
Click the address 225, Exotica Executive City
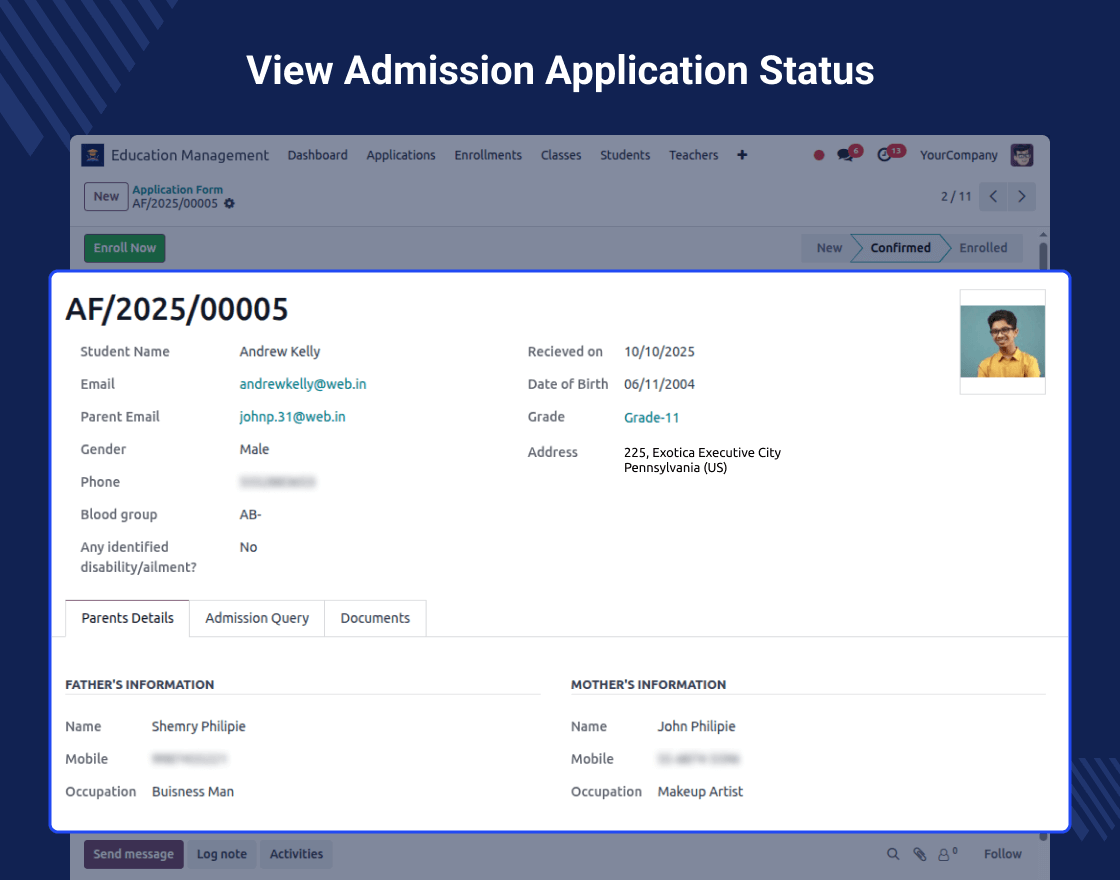tap(702, 452)
